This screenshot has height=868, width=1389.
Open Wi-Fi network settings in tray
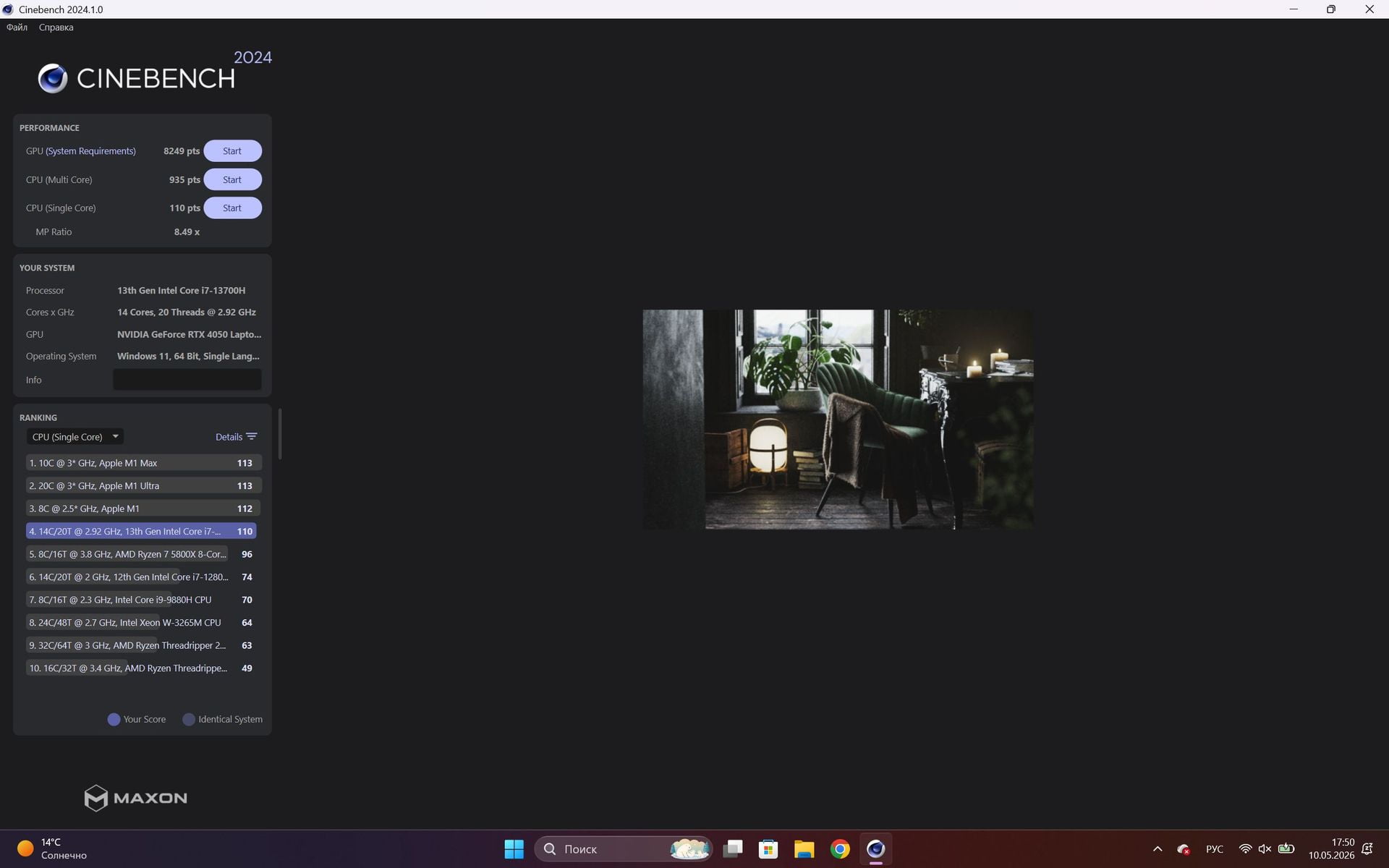pyautogui.click(x=1245, y=849)
